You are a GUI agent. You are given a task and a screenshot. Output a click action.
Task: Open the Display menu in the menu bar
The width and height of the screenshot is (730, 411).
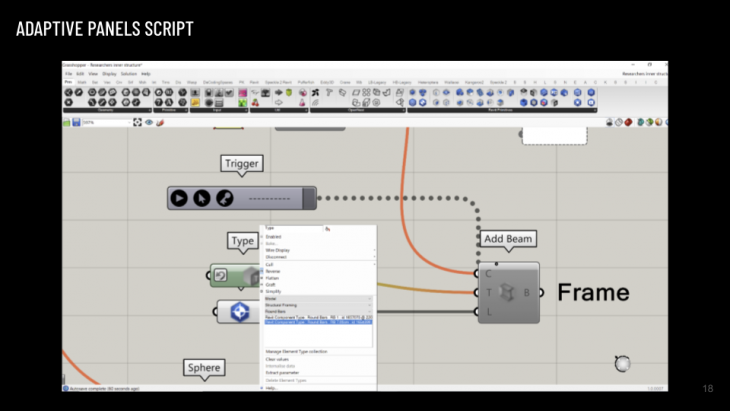(x=108, y=74)
